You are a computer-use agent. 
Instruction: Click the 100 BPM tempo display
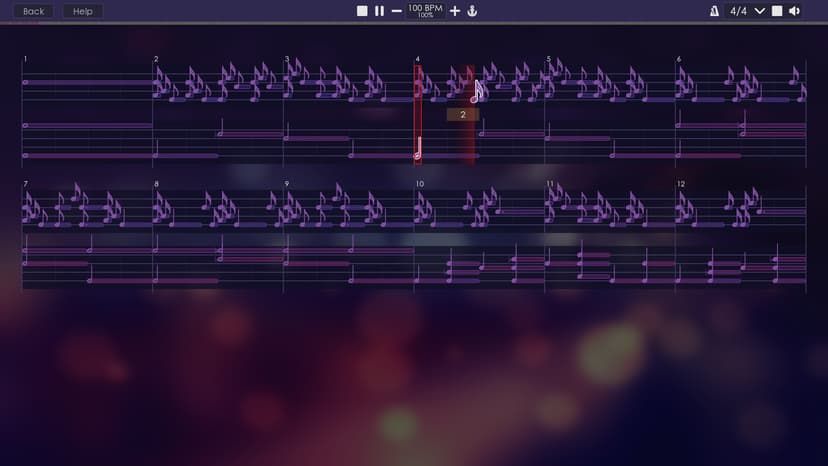pyautogui.click(x=425, y=11)
